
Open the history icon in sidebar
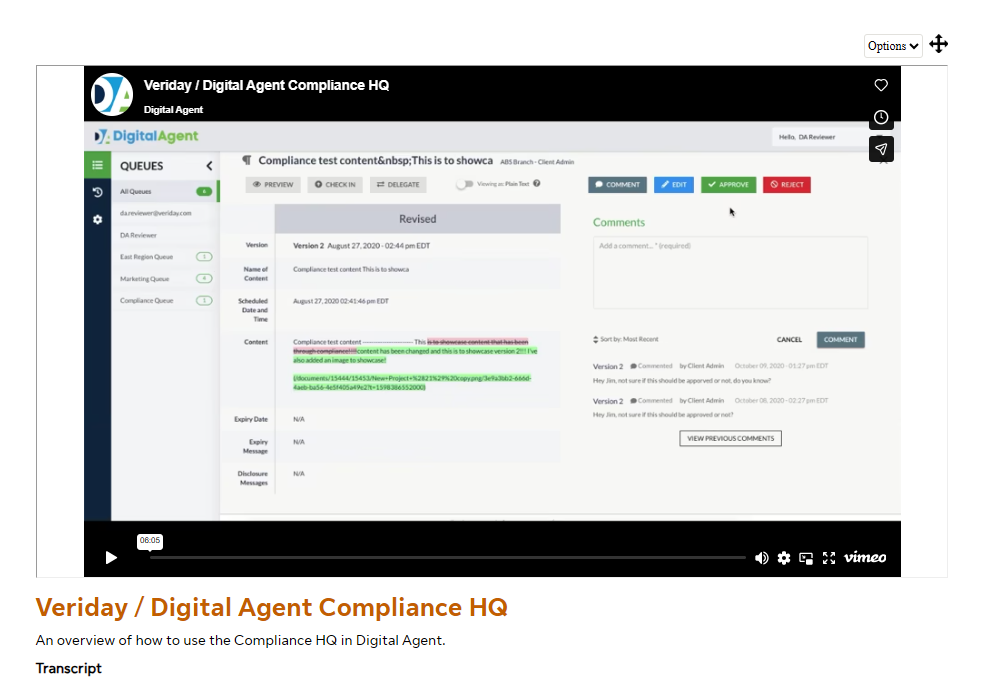(x=97, y=192)
